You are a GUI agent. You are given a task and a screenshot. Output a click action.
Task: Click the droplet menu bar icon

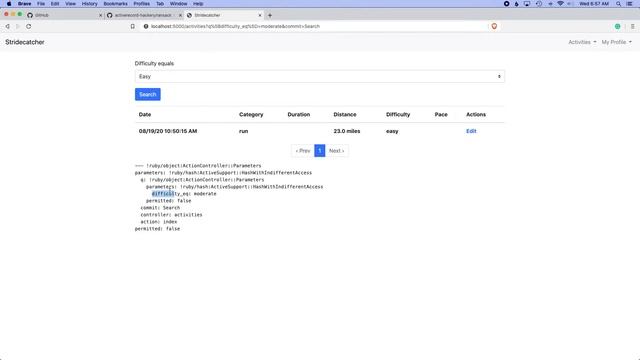click(x=516, y=4)
